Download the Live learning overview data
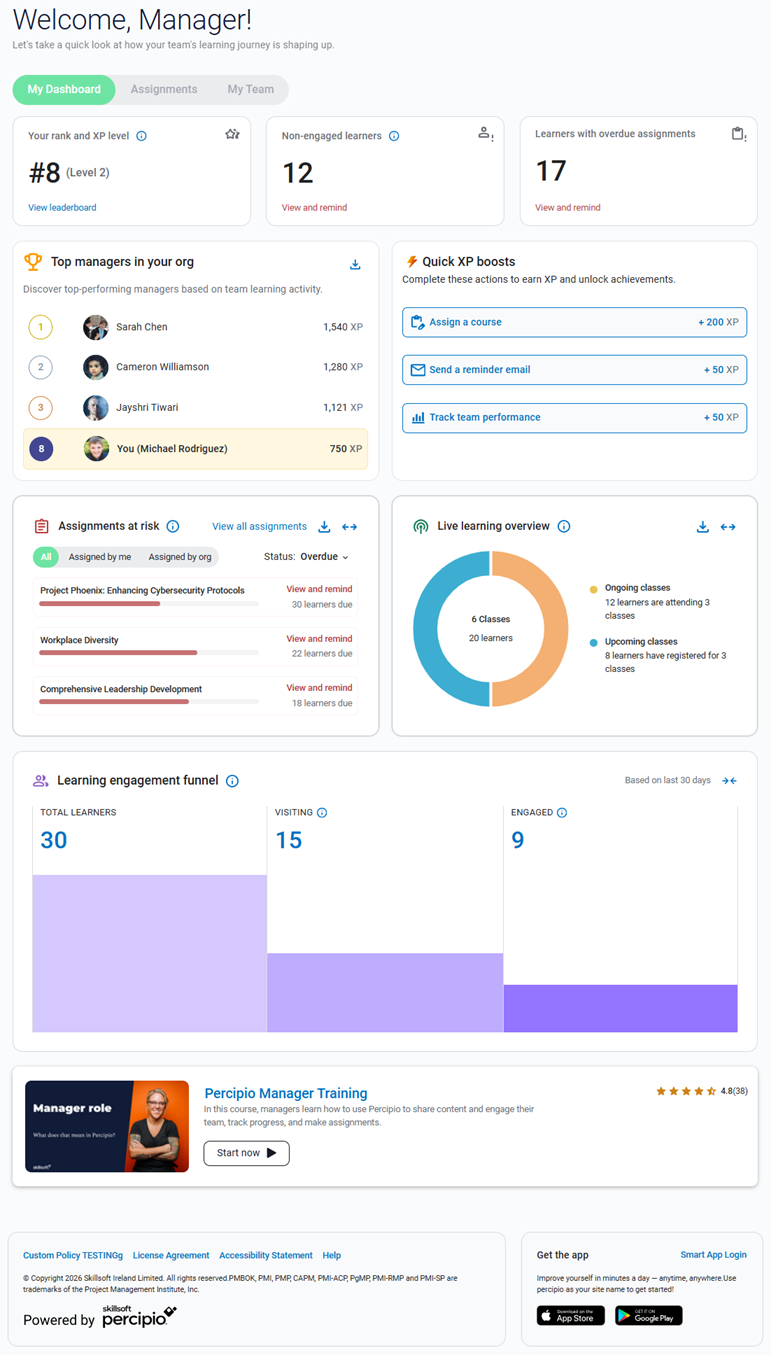The image size is (771, 1355). coord(703,527)
